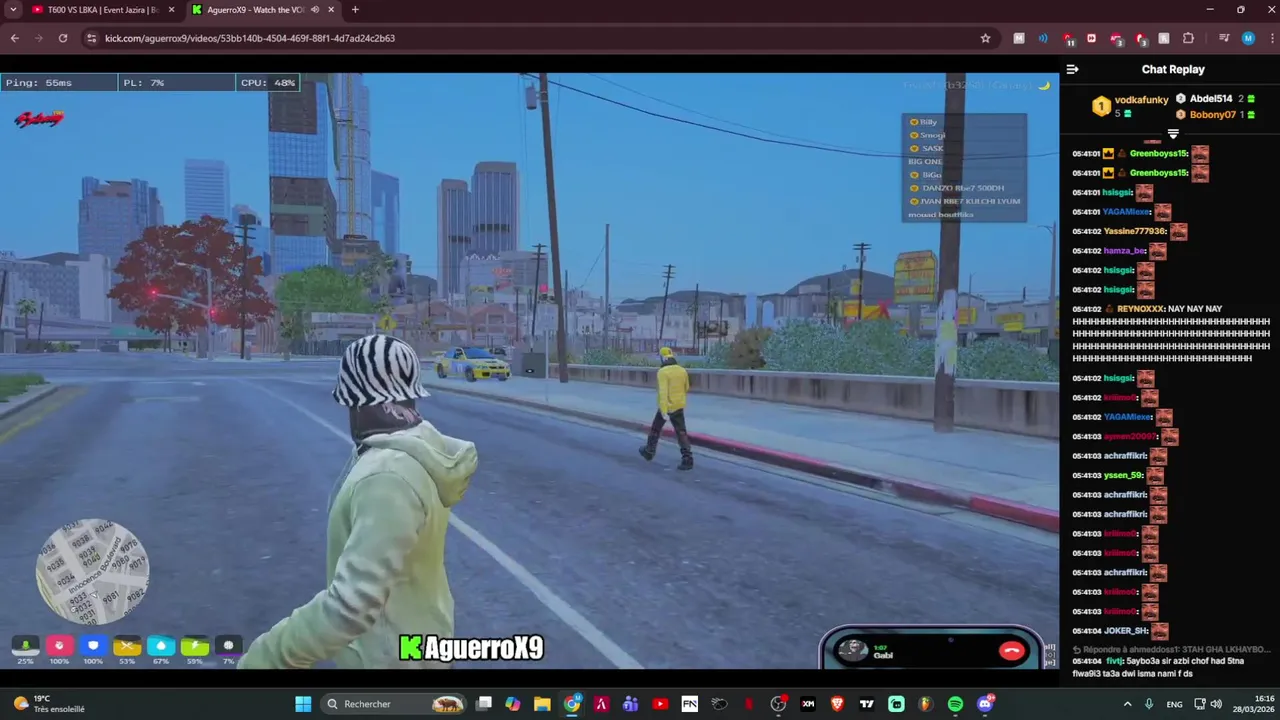Bookmark this page with the star icon
1280x720 pixels.
985,38
